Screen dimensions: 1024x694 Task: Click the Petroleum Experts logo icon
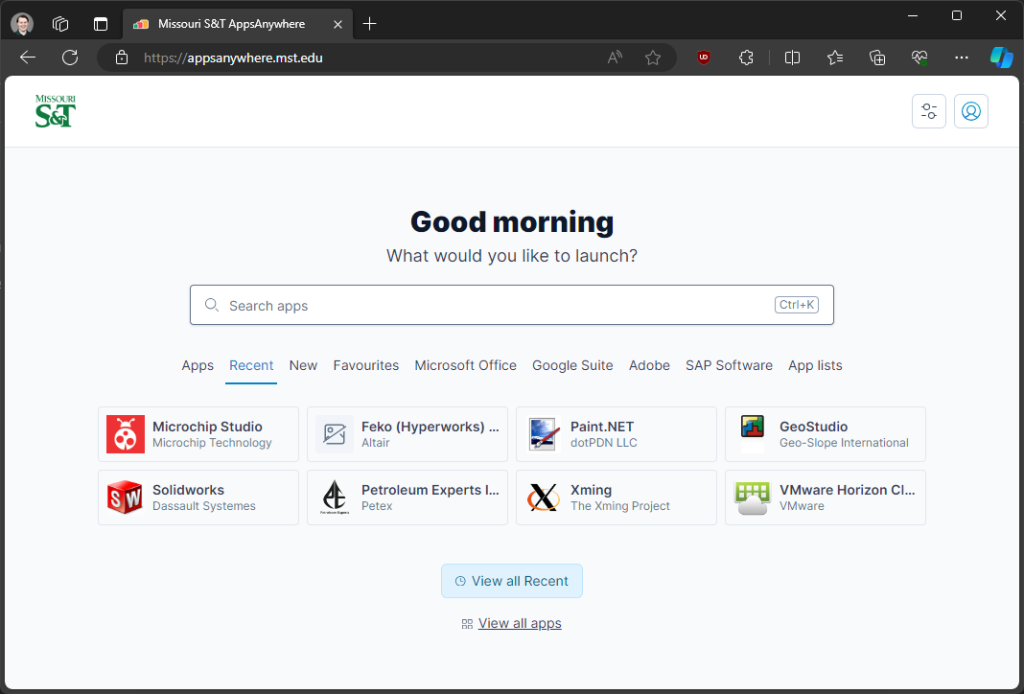[334, 497]
